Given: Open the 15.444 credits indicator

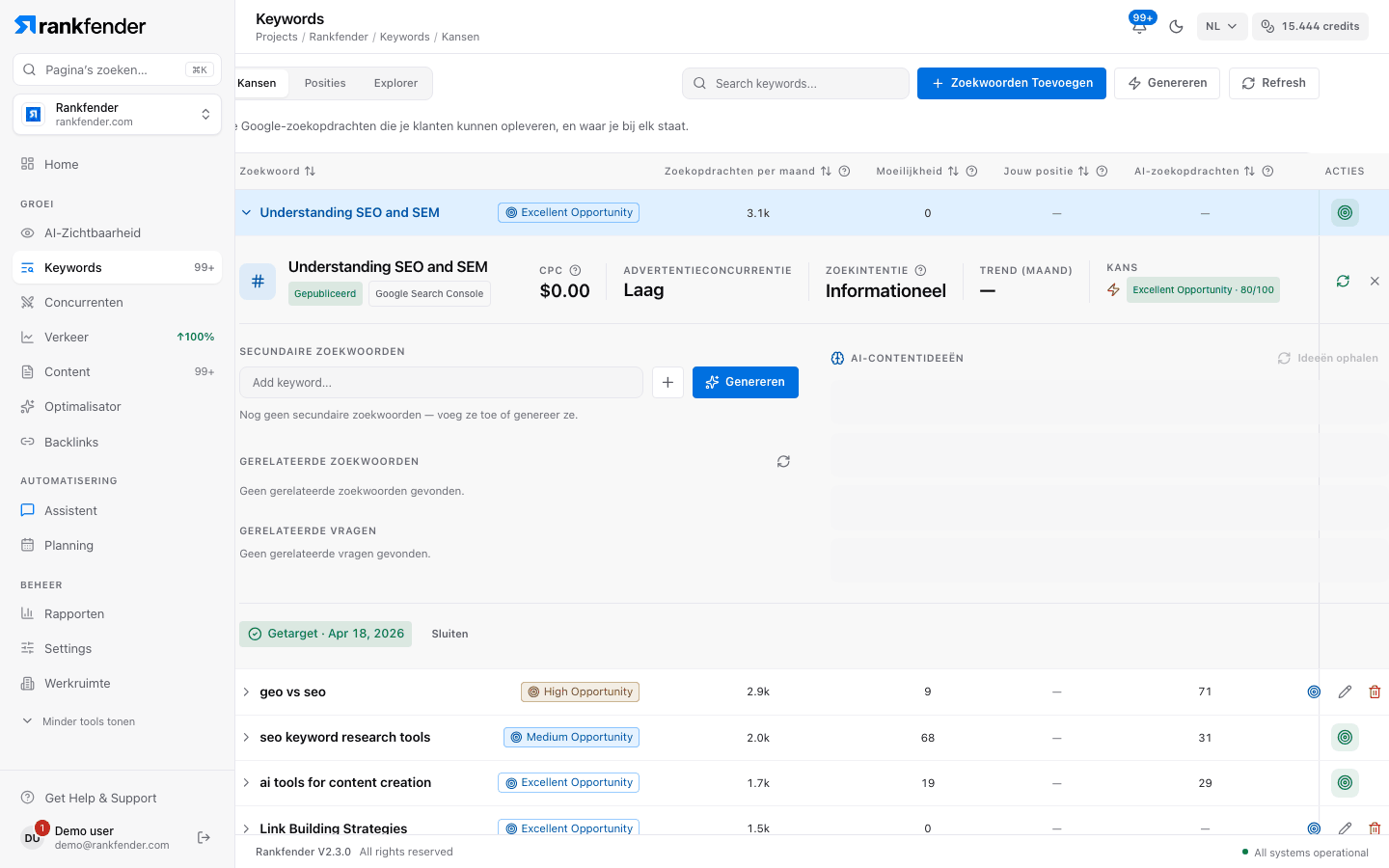Looking at the screenshot, I should pos(1310,27).
